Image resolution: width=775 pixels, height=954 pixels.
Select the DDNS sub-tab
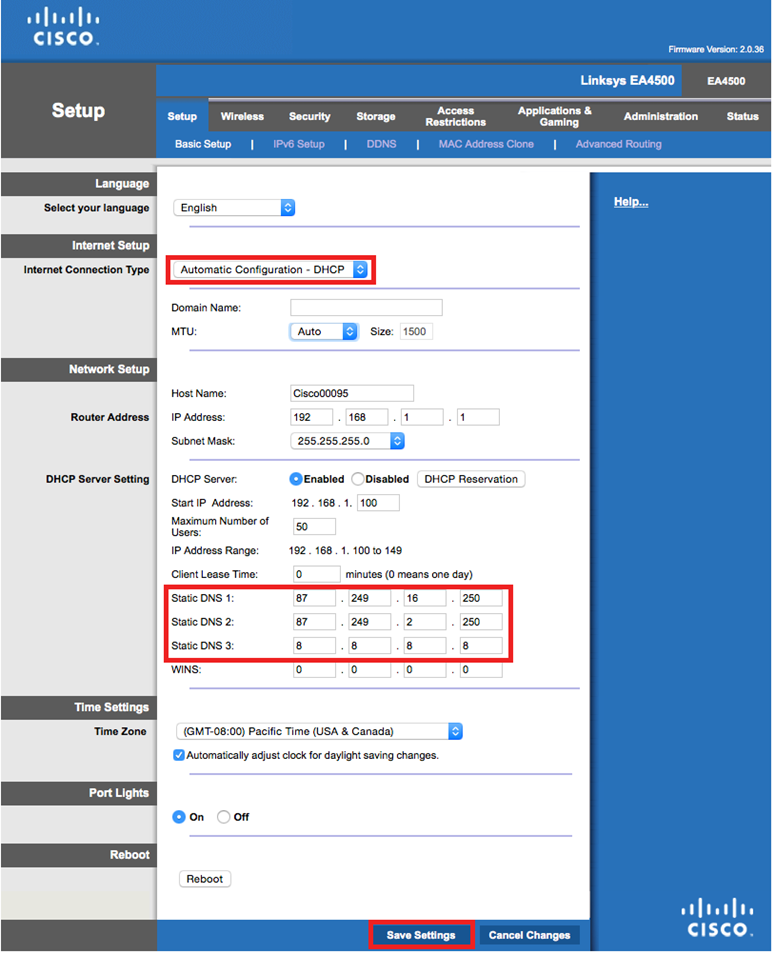point(381,144)
